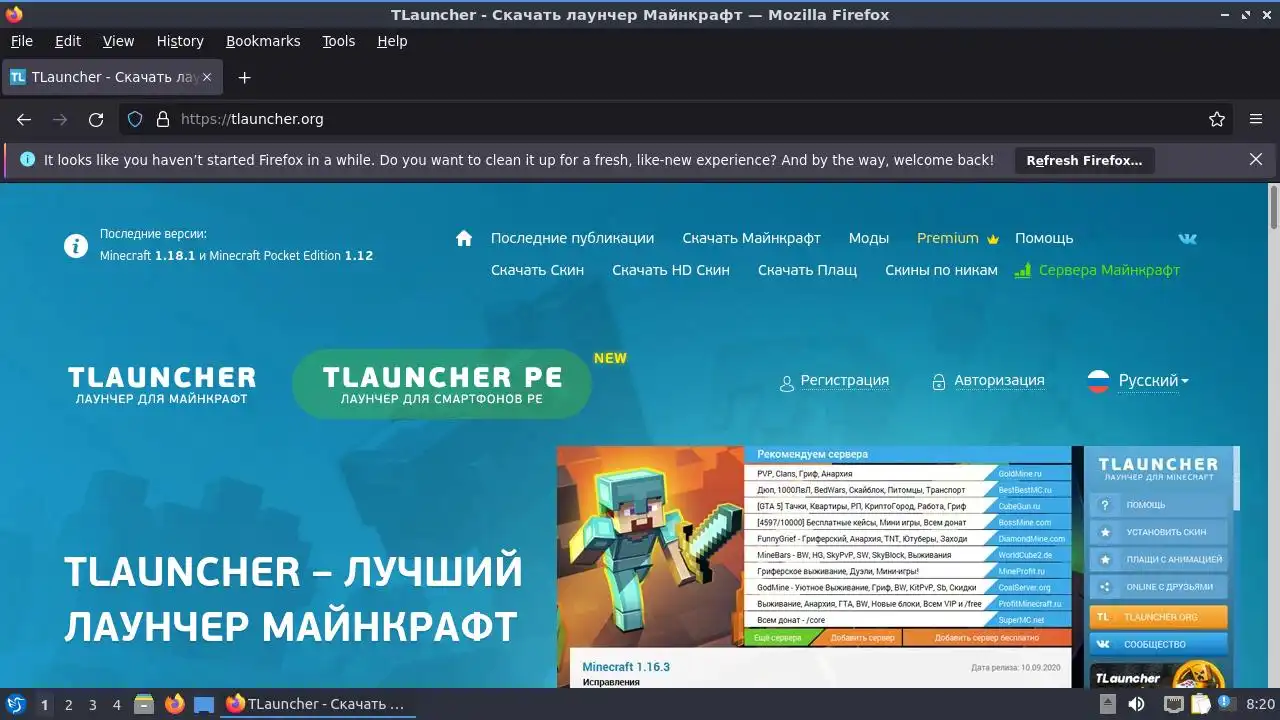Bookmark this page with the star icon

[1217, 119]
